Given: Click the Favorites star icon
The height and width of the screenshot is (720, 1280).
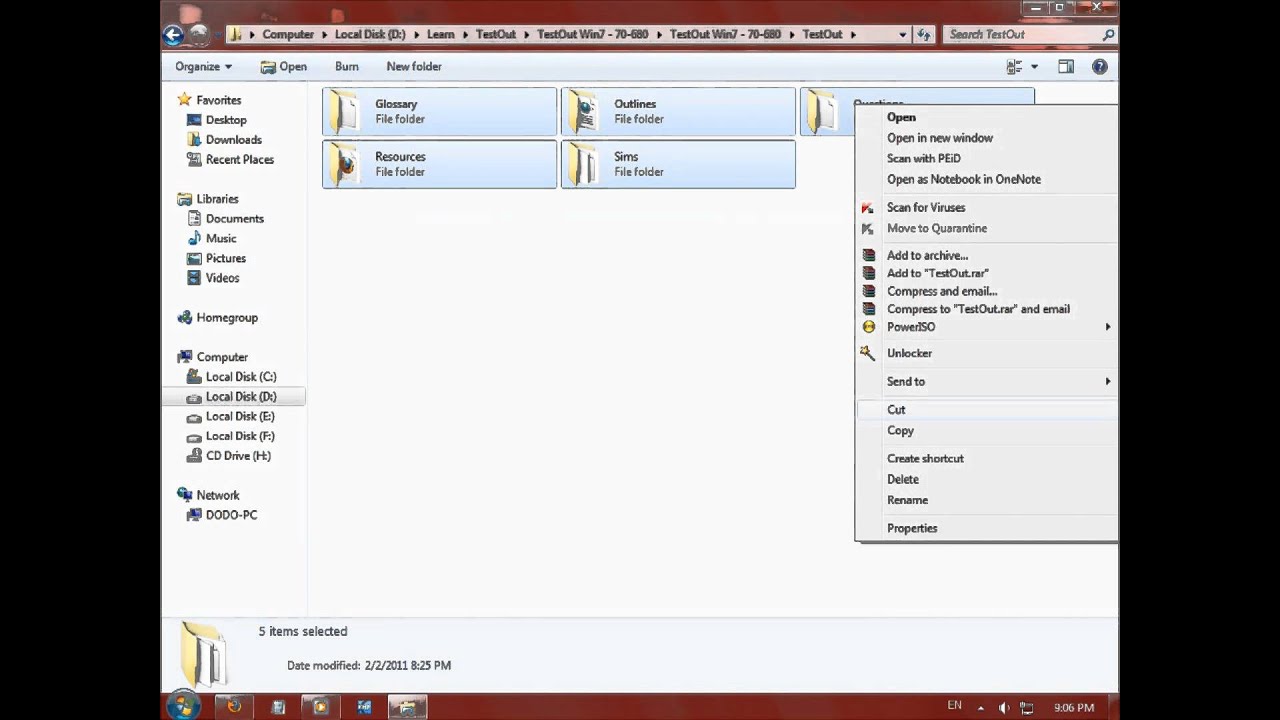Looking at the screenshot, I should tap(184, 100).
